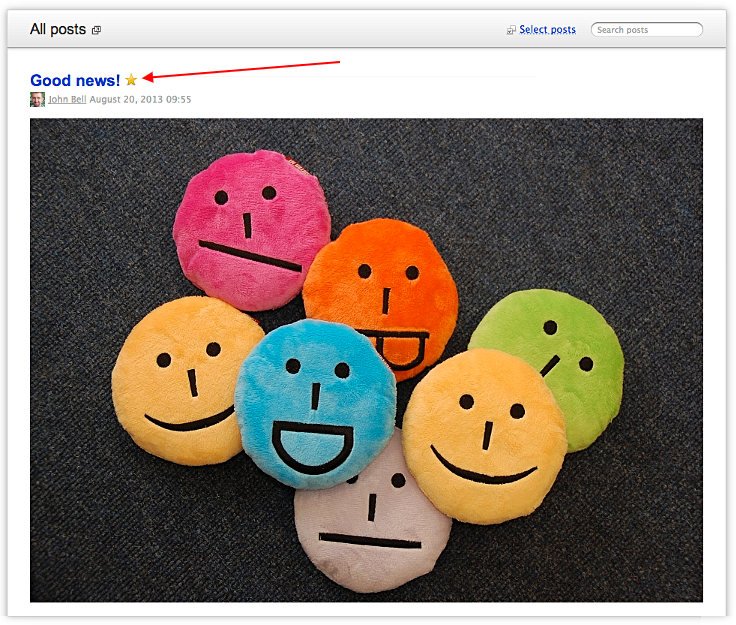Viewport: 736px width, 625px height.
Task: Click John Bell's avatar picture
Action: click(37, 100)
